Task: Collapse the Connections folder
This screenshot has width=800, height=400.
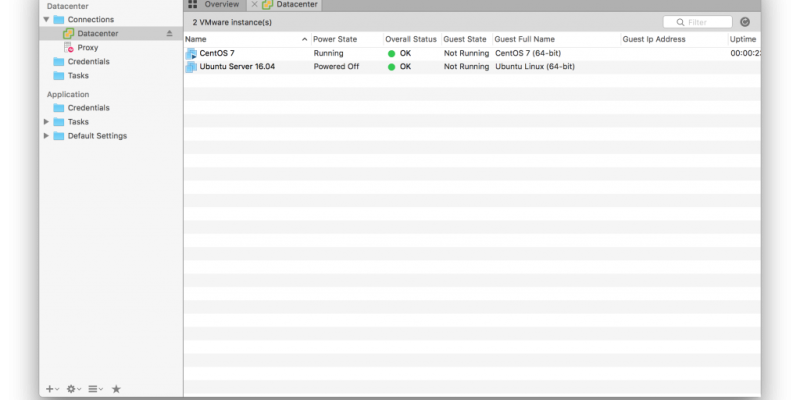Action: click(46, 20)
